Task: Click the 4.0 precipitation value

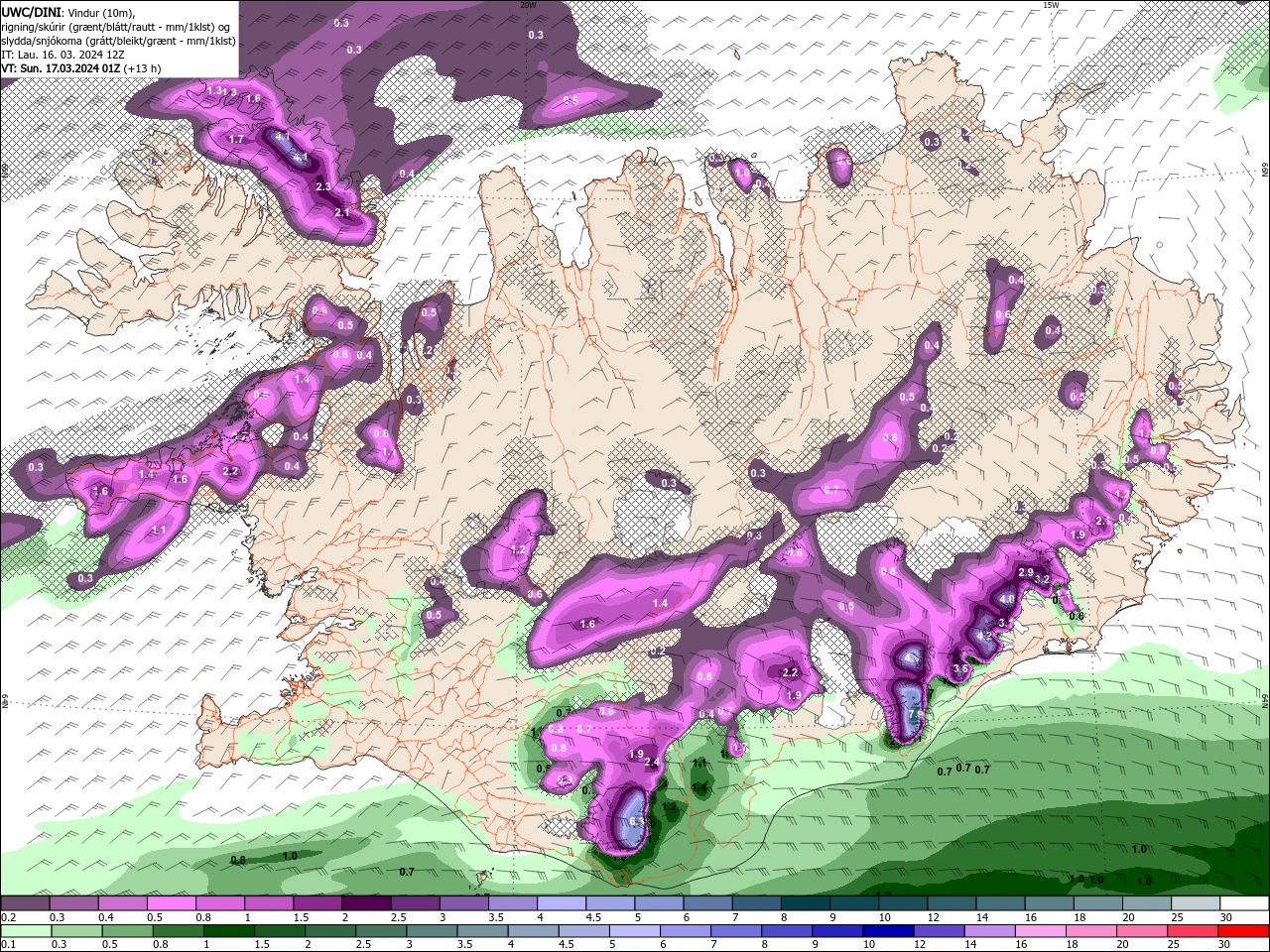Action: coord(1006,599)
